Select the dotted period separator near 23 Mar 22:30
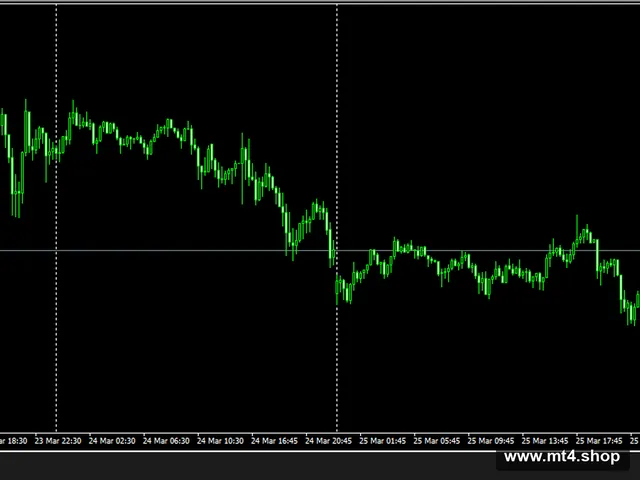Image resolution: width=640 pixels, height=480 pixels. click(56, 218)
